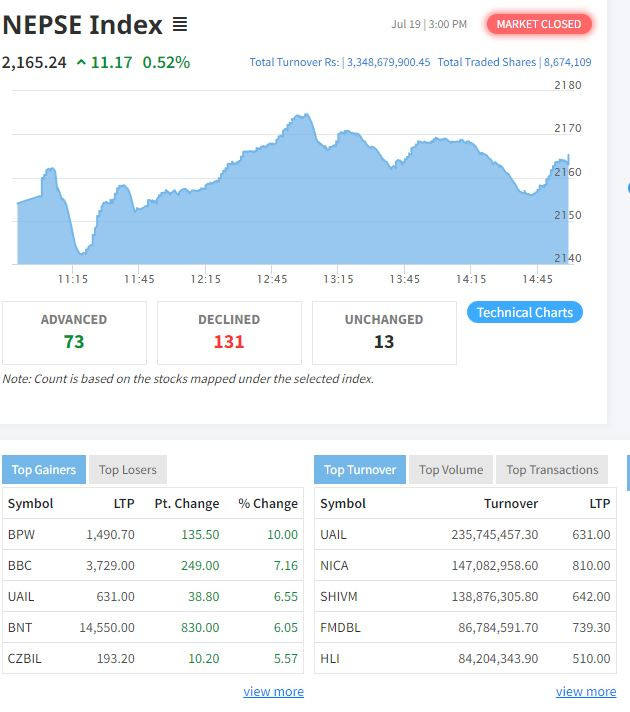The image size is (630, 712).
Task: Click the HLI symbol in Top Turnover
Action: pyautogui.click(x=330, y=658)
